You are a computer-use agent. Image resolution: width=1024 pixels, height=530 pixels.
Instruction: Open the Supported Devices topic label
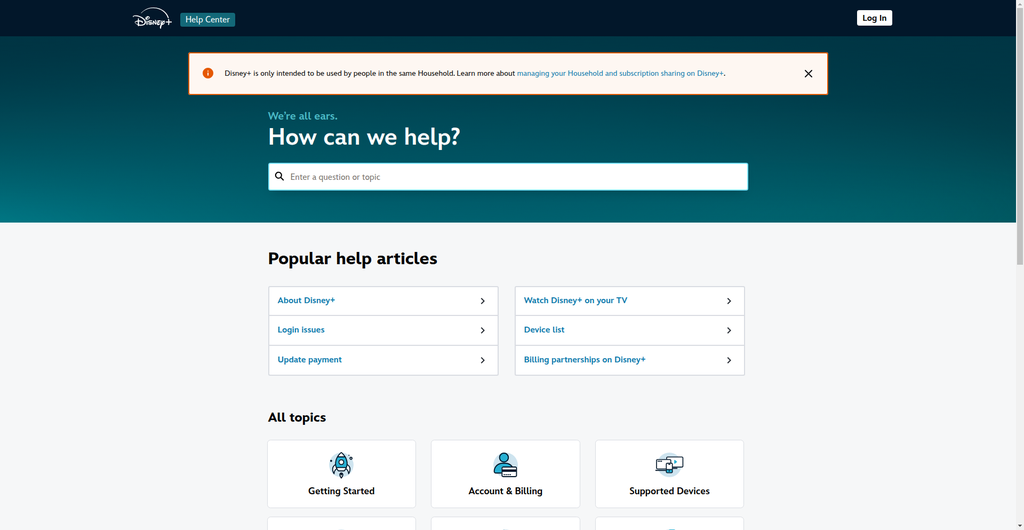pos(669,491)
